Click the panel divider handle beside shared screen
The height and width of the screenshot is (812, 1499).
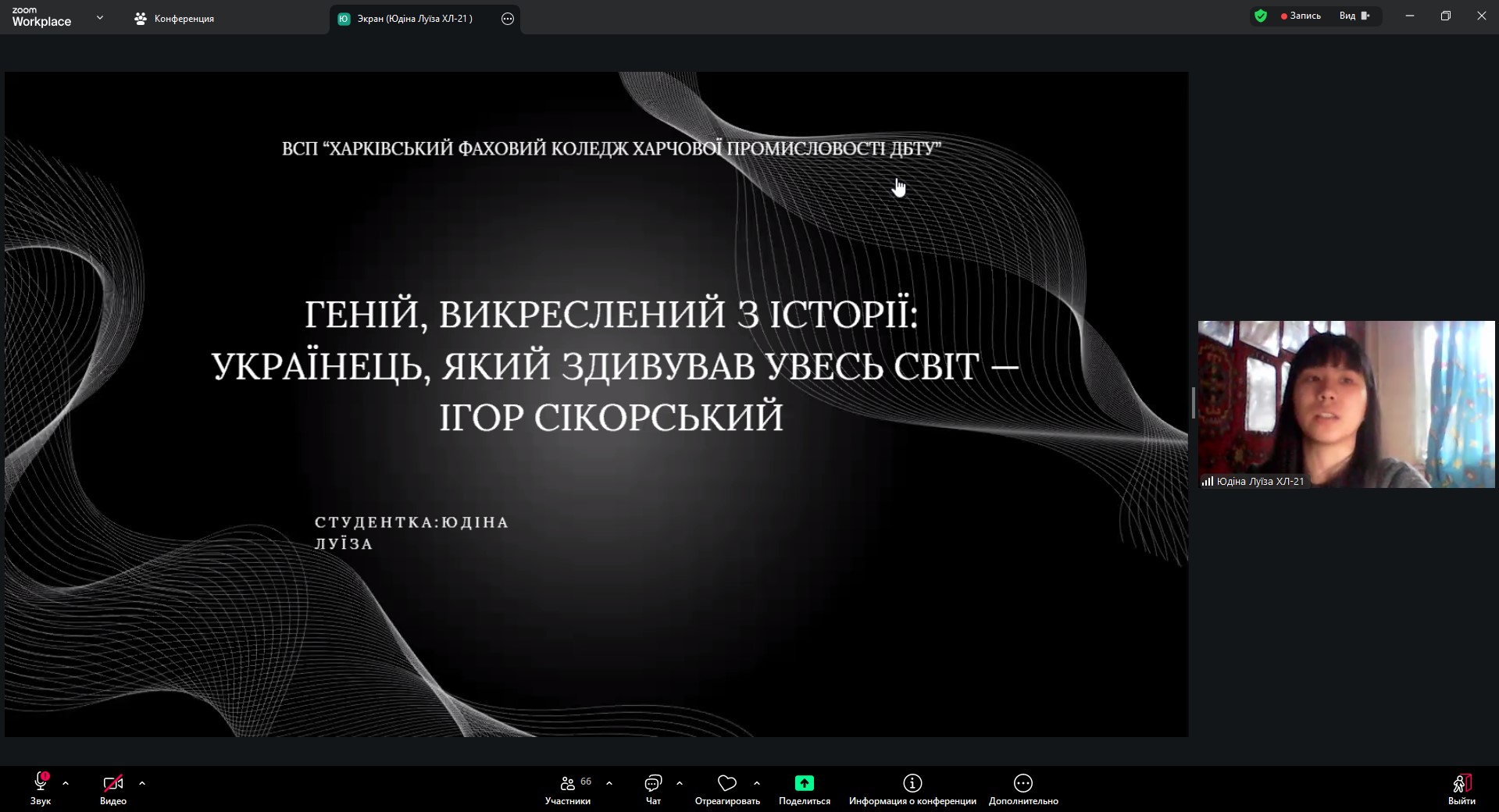click(x=1193, y=403)
